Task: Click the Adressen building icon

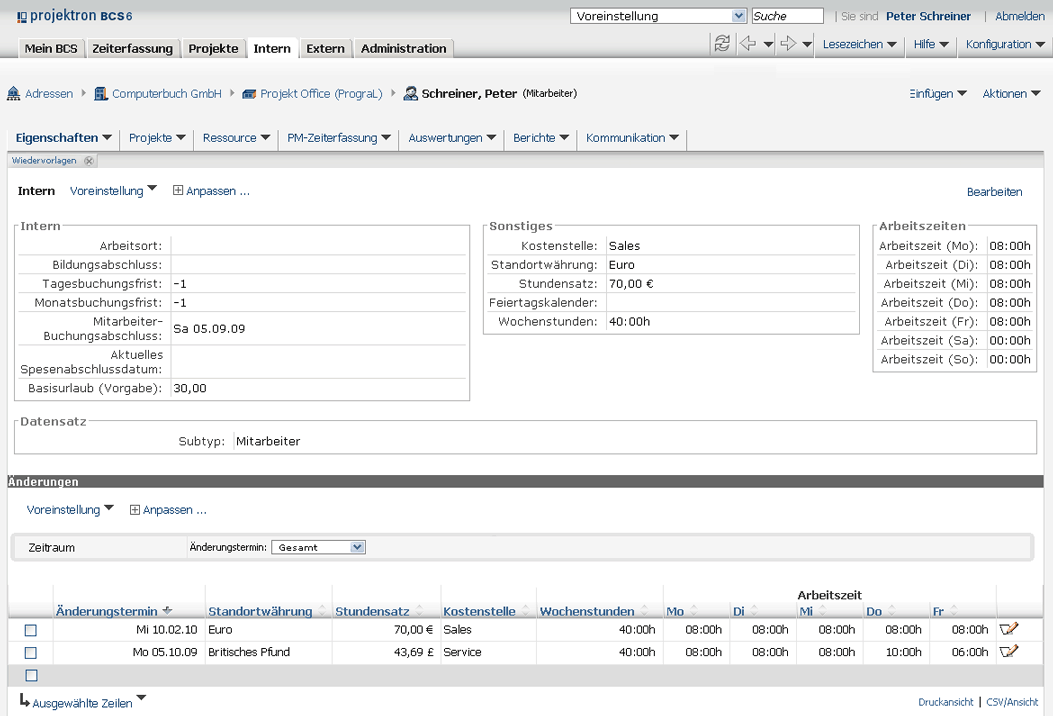Action: point(13,93)
